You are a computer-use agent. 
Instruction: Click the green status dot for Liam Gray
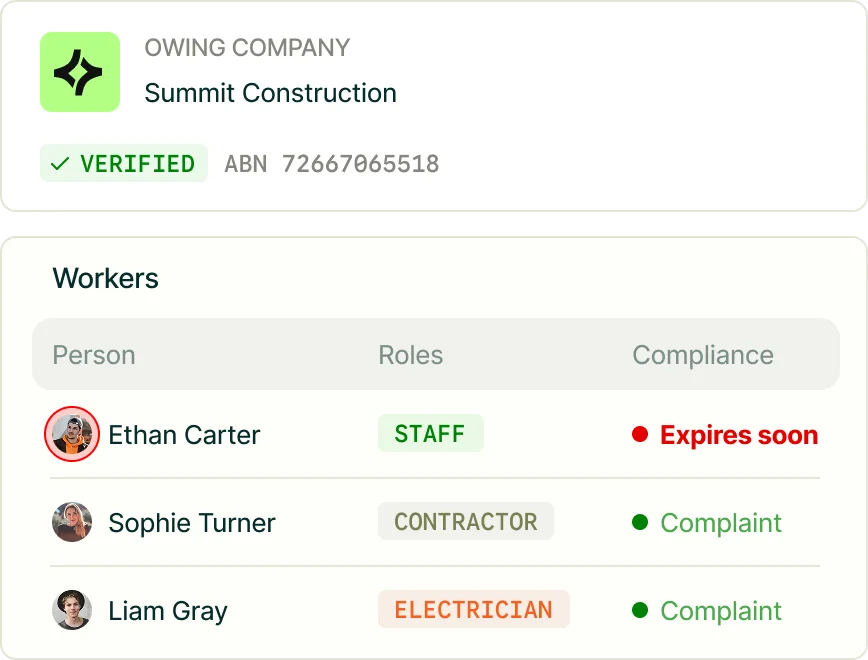(x=640, y=610)
